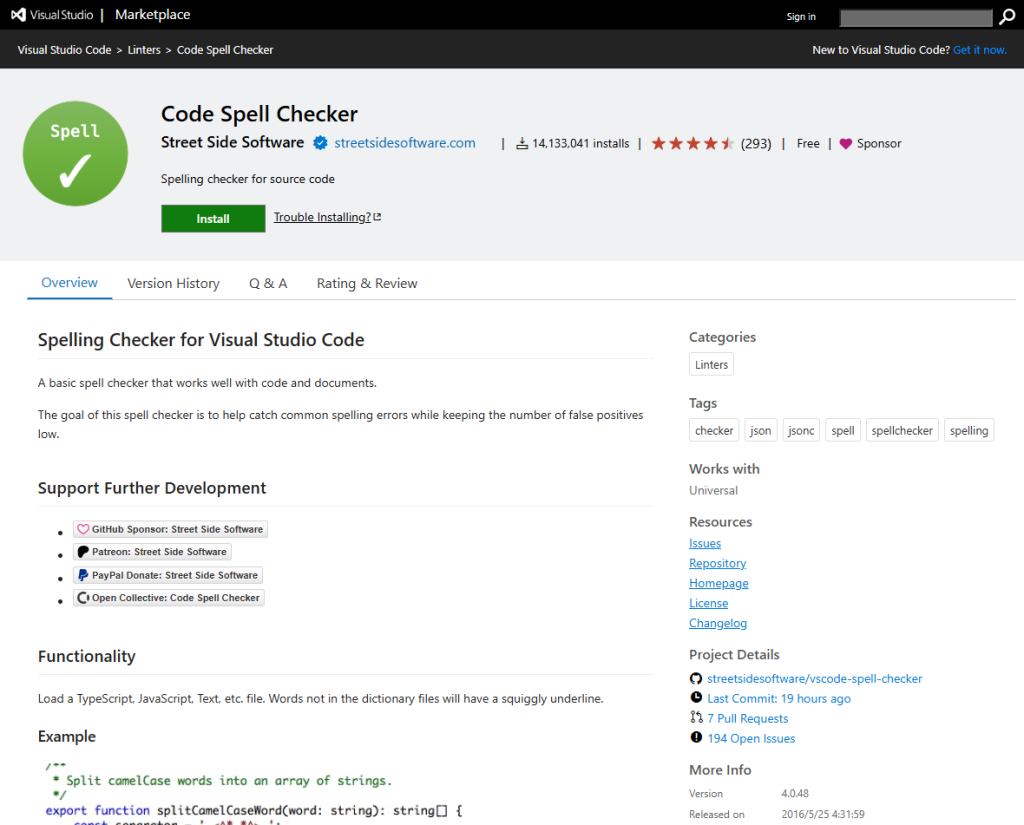This screenshot has height=825, width=1024.
Task: Open the Q & A tab
Action: click(268, 283)
